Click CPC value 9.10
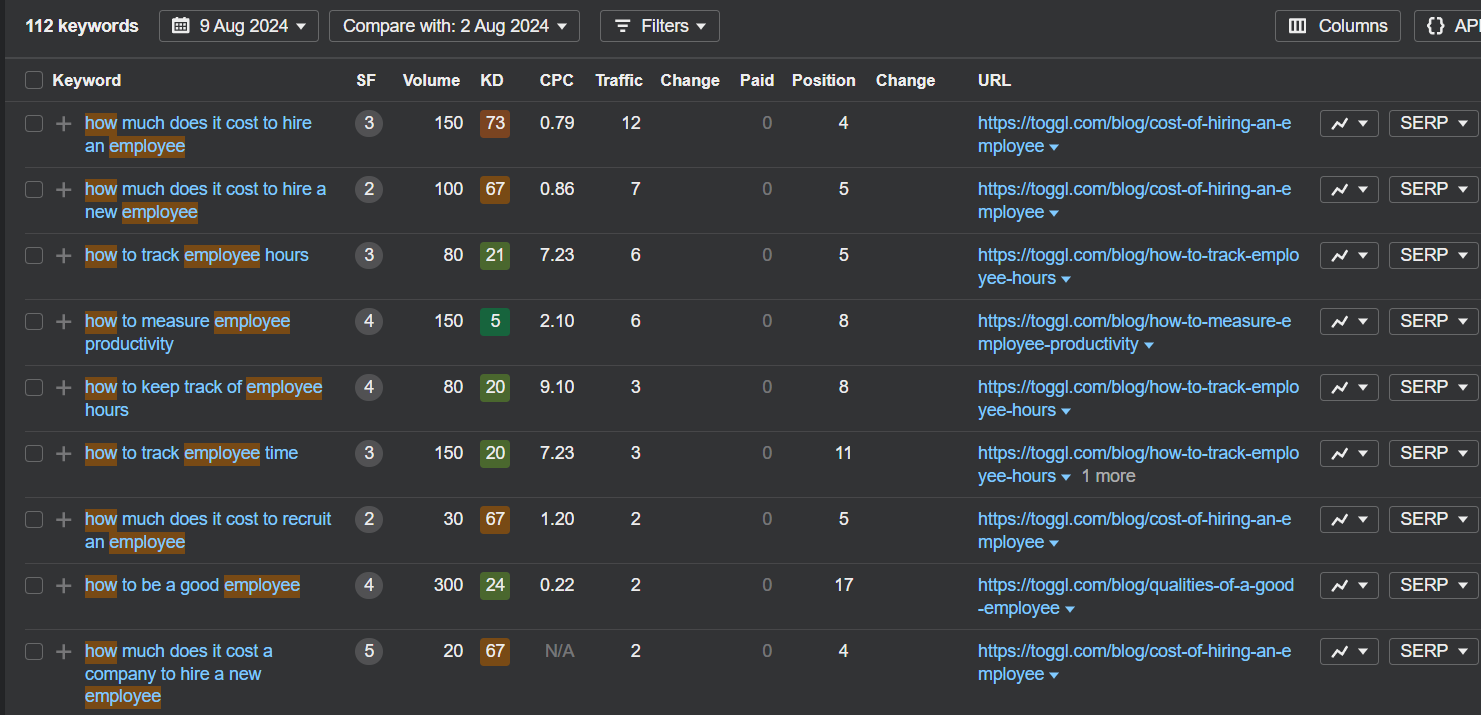Screen dimensions: 1481x715 [557, 387]
